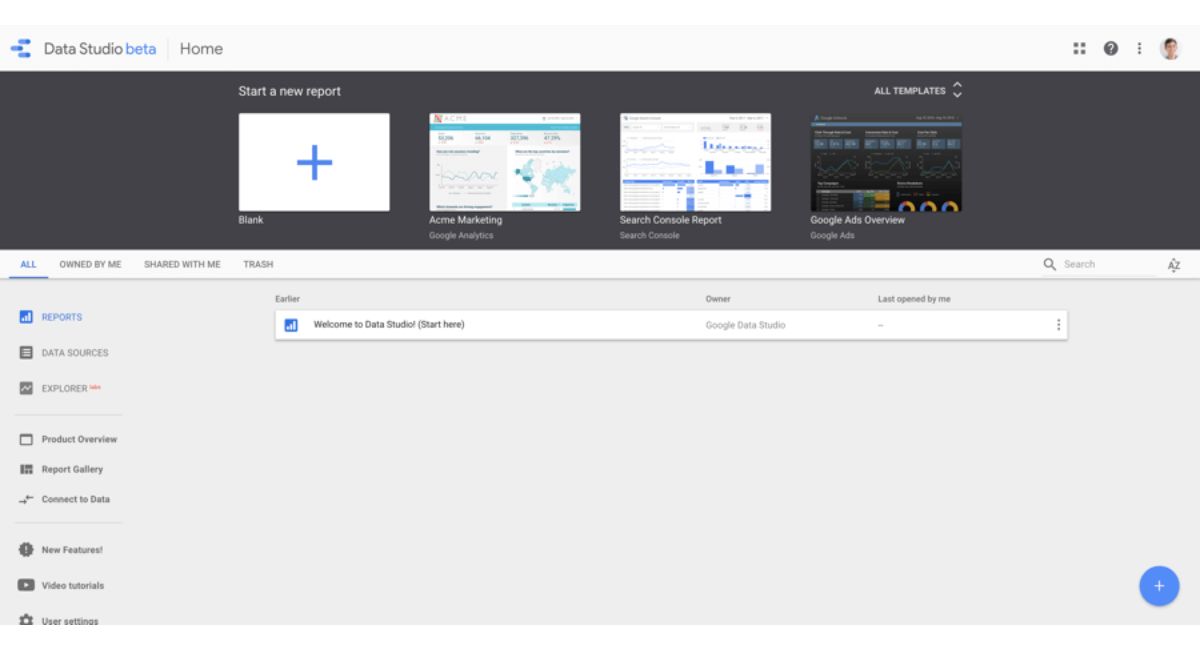Select DATA SOURCES in the sidebar
Viewport: 1200px width, 650px height.
point(75,353)
